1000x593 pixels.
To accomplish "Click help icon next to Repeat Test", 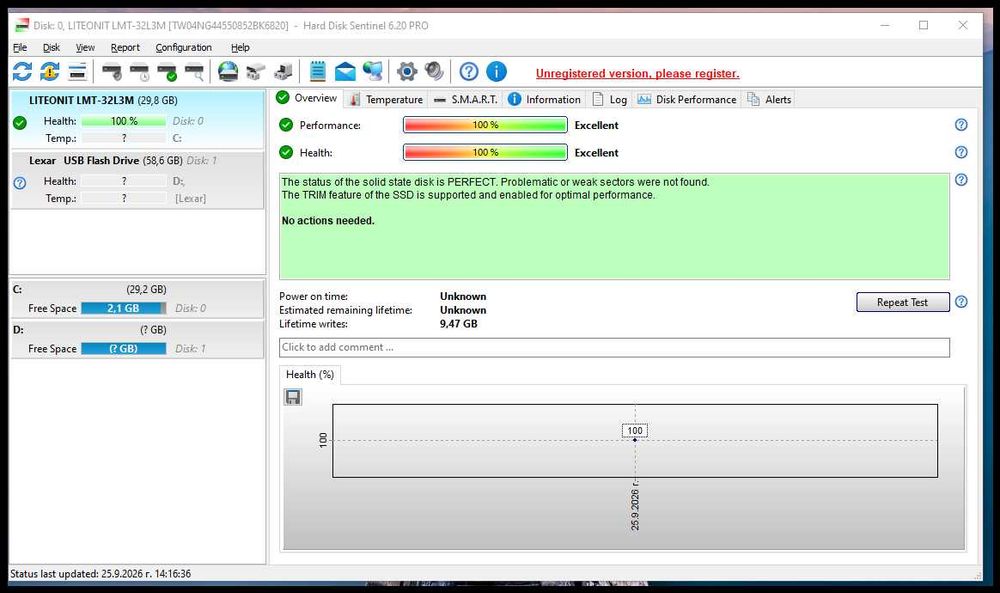I will point(961,302).
